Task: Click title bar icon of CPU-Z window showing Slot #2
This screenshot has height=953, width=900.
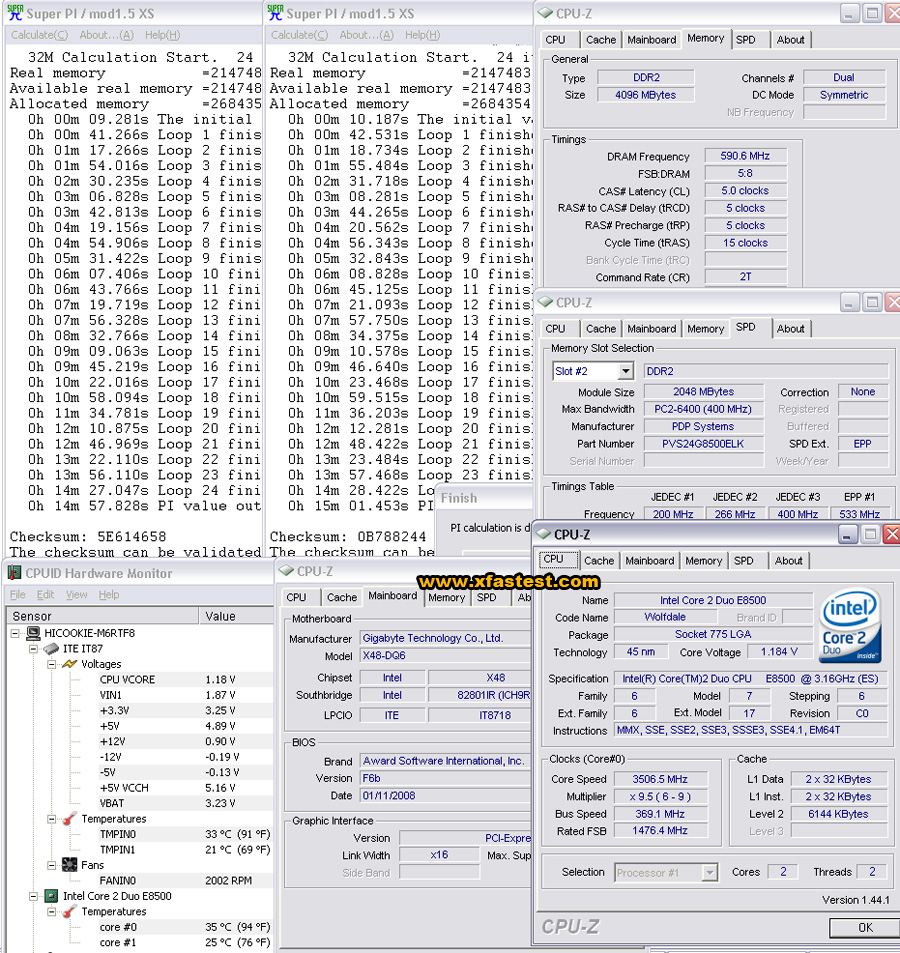Action: (x=545, y=302)
